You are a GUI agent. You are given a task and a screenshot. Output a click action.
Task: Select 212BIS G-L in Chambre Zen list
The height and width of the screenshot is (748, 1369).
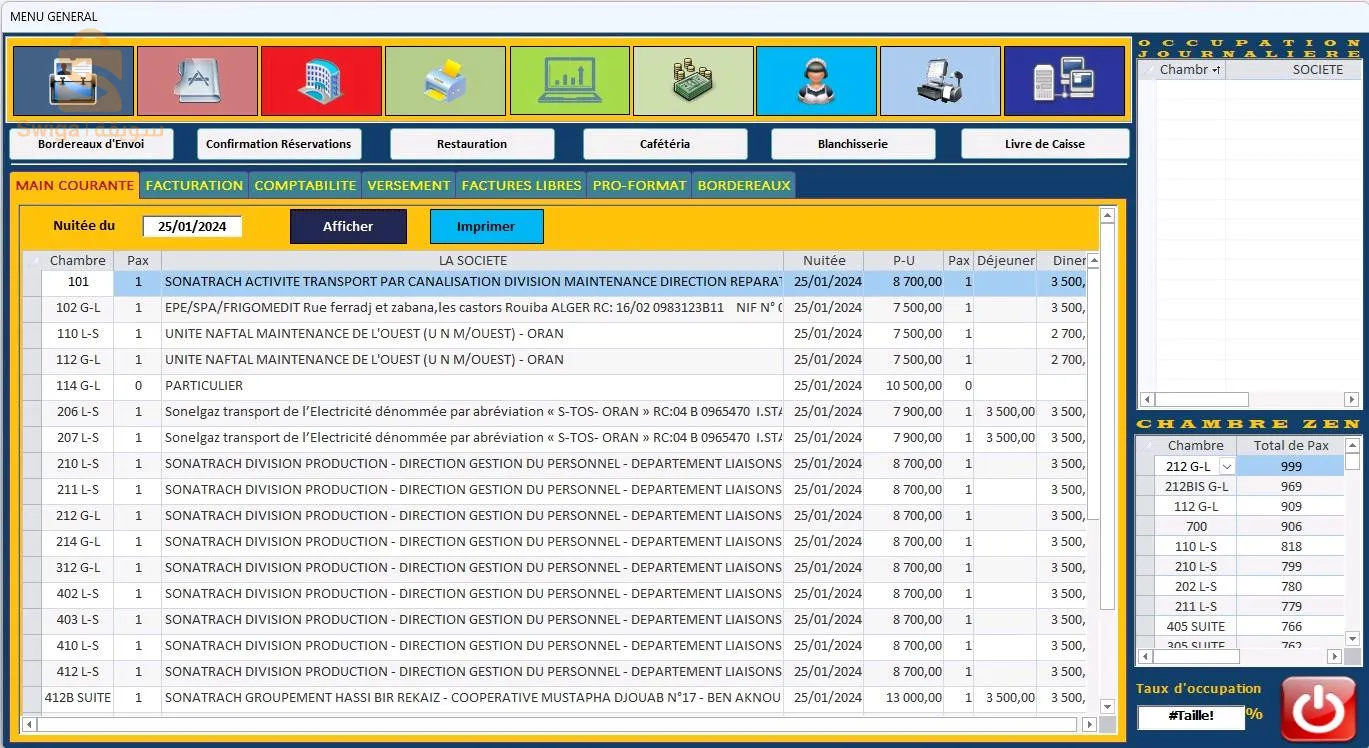click(x=1196, y=486)
